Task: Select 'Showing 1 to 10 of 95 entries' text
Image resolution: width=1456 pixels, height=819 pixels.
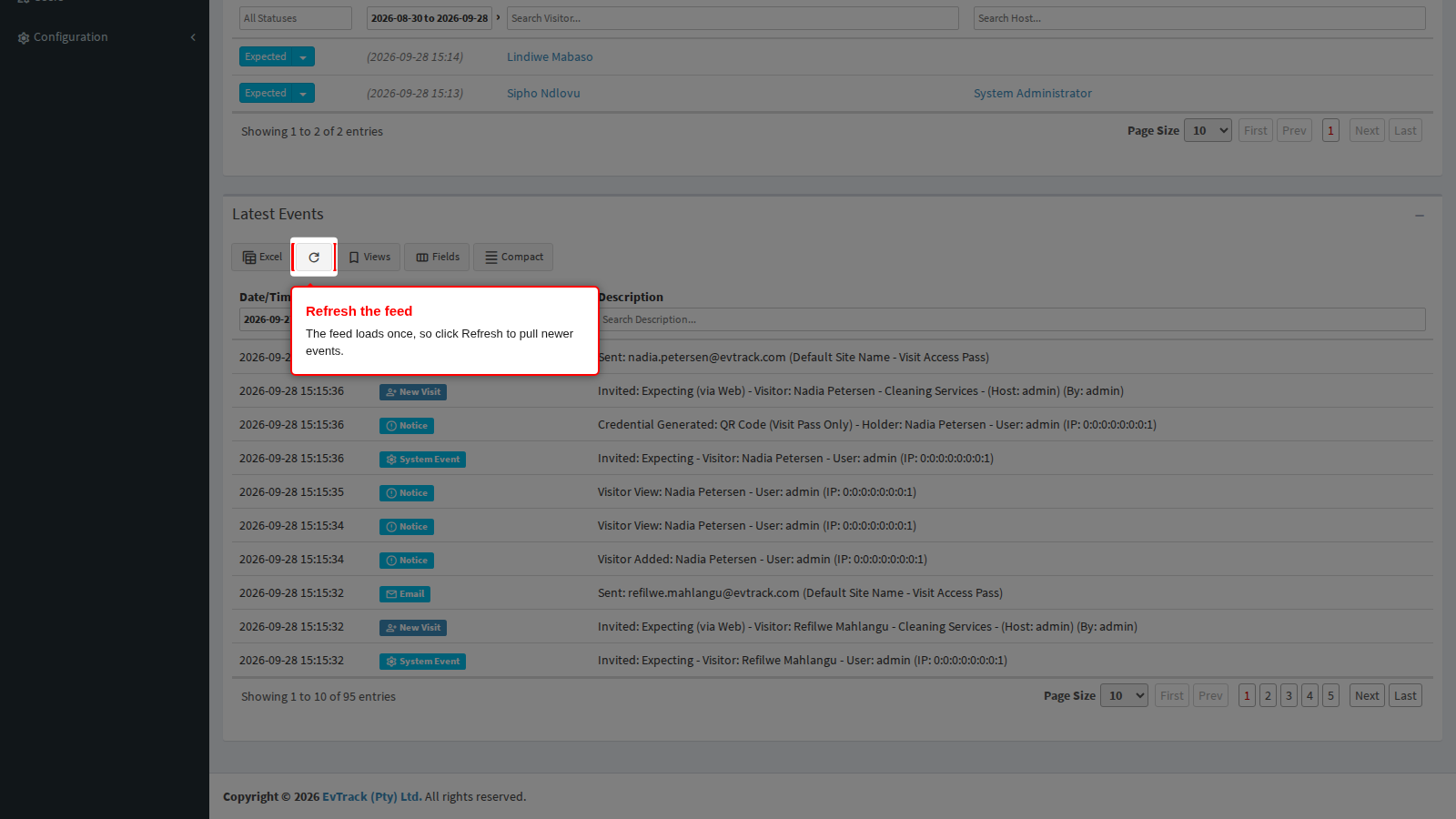Action: [x=318, y=696]
